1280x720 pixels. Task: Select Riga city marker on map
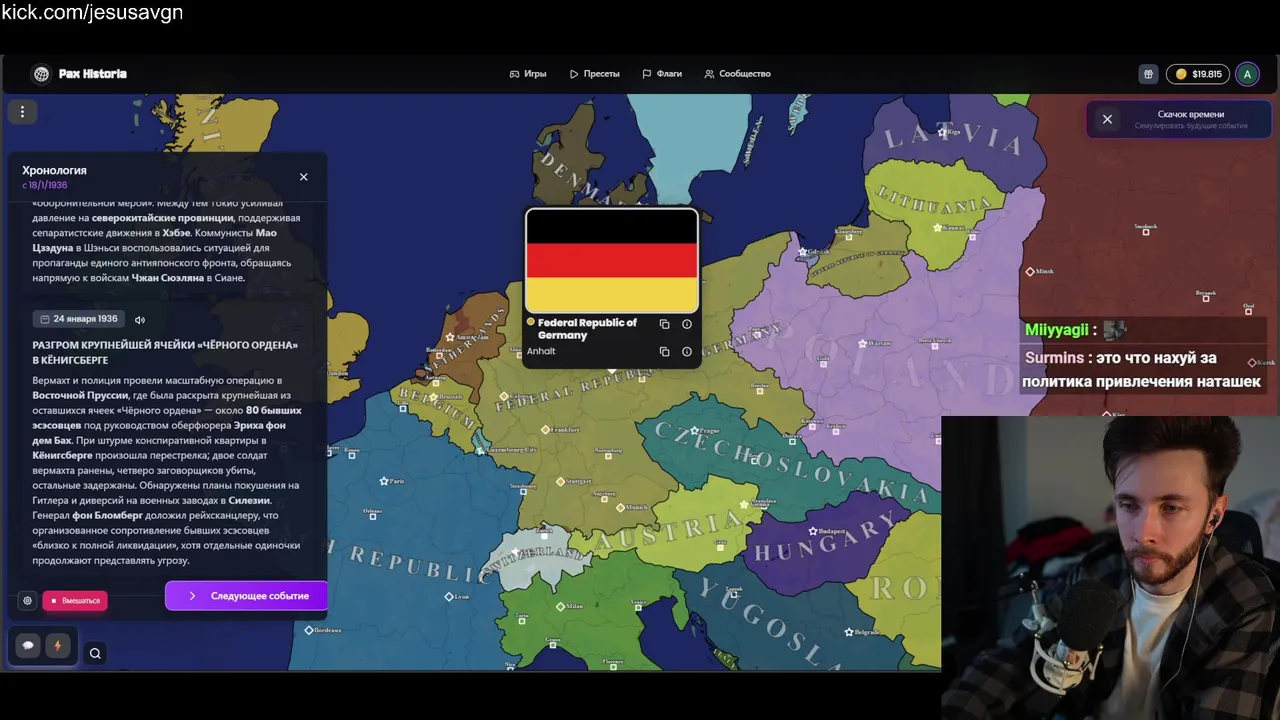tap(940, 132)
